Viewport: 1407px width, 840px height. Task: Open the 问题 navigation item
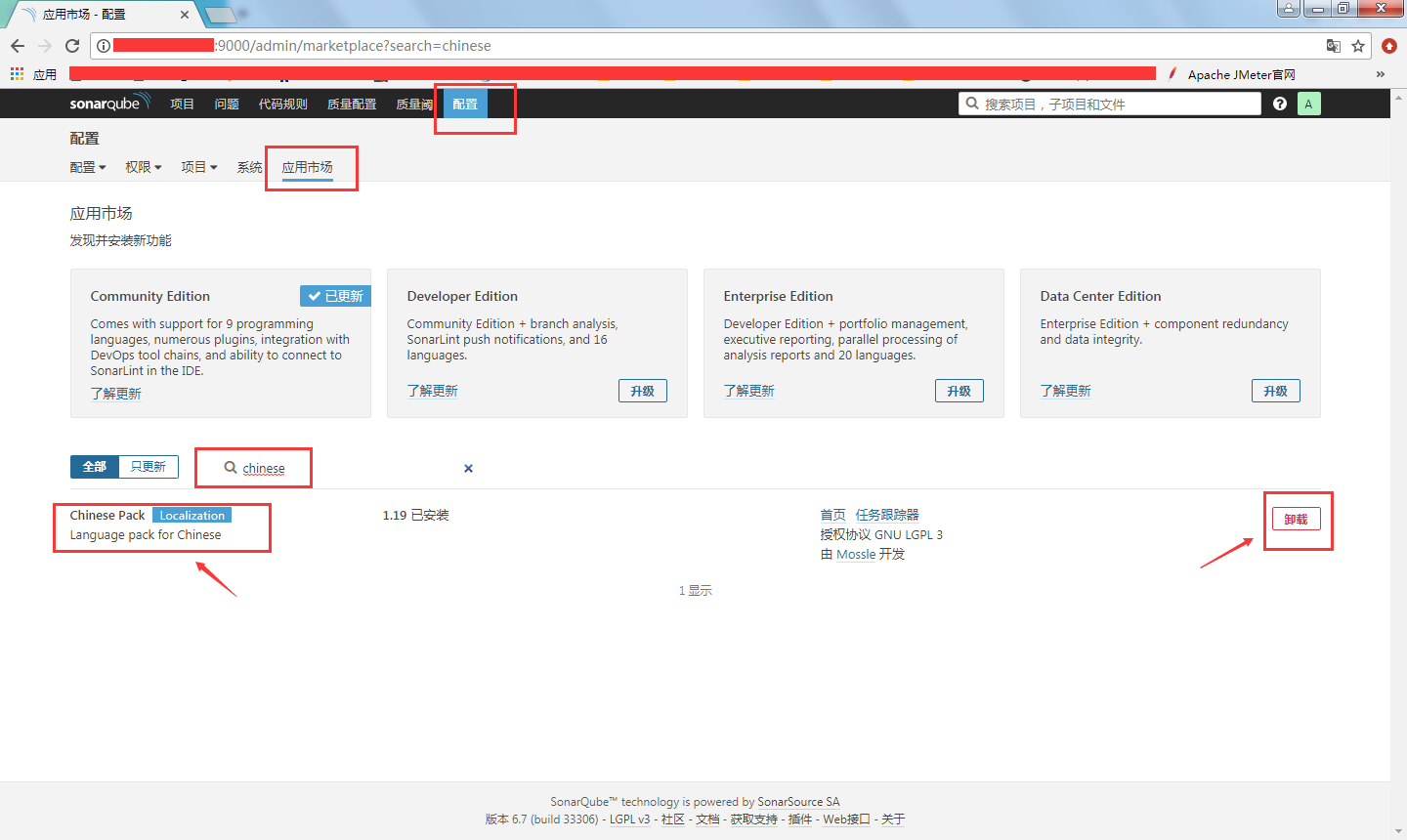tap(227, 104)
